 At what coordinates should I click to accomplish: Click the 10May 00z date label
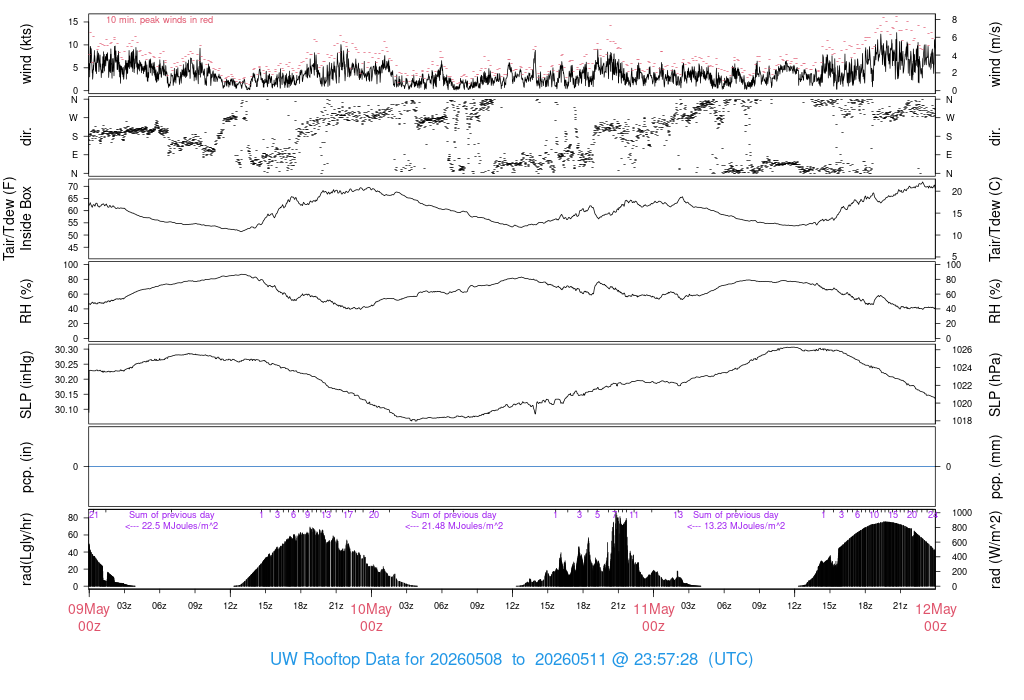coord(371,617)
